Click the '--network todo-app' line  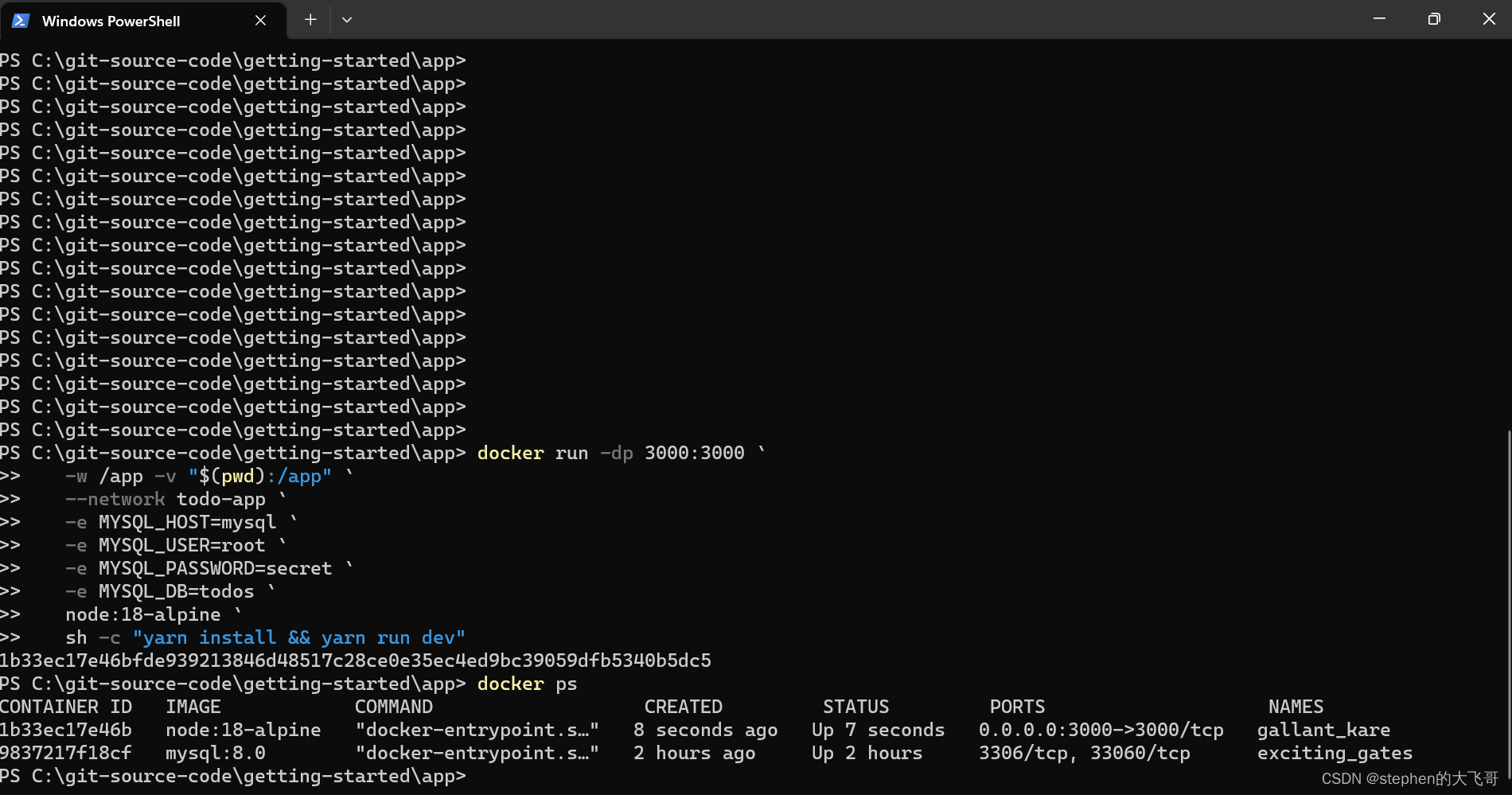pos(176,499)
